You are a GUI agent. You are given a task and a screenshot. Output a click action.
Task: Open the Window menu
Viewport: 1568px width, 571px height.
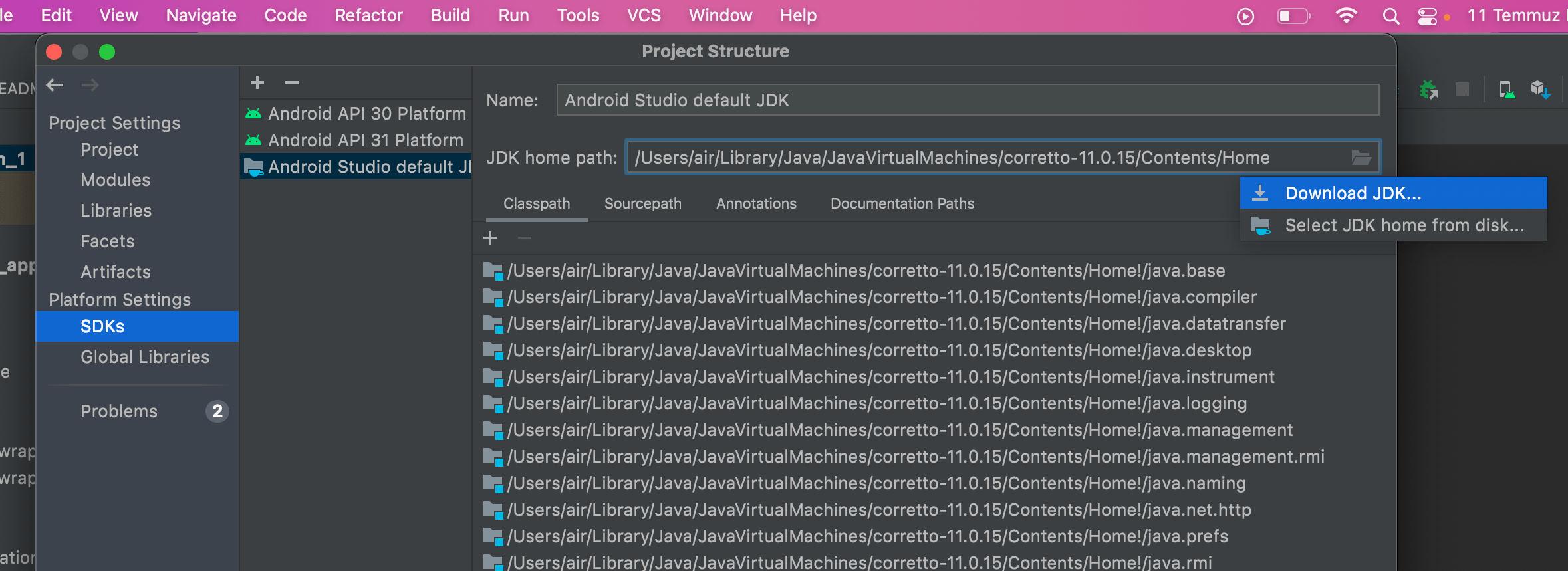pos(720,15)
